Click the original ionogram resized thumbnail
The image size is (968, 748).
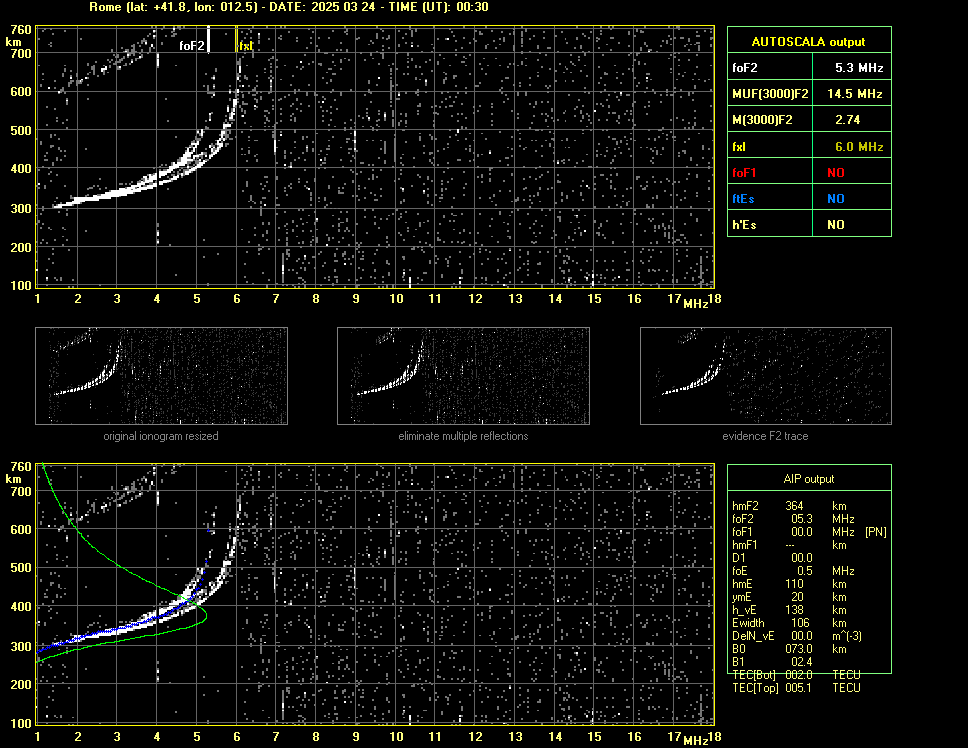tap(161, 376)
